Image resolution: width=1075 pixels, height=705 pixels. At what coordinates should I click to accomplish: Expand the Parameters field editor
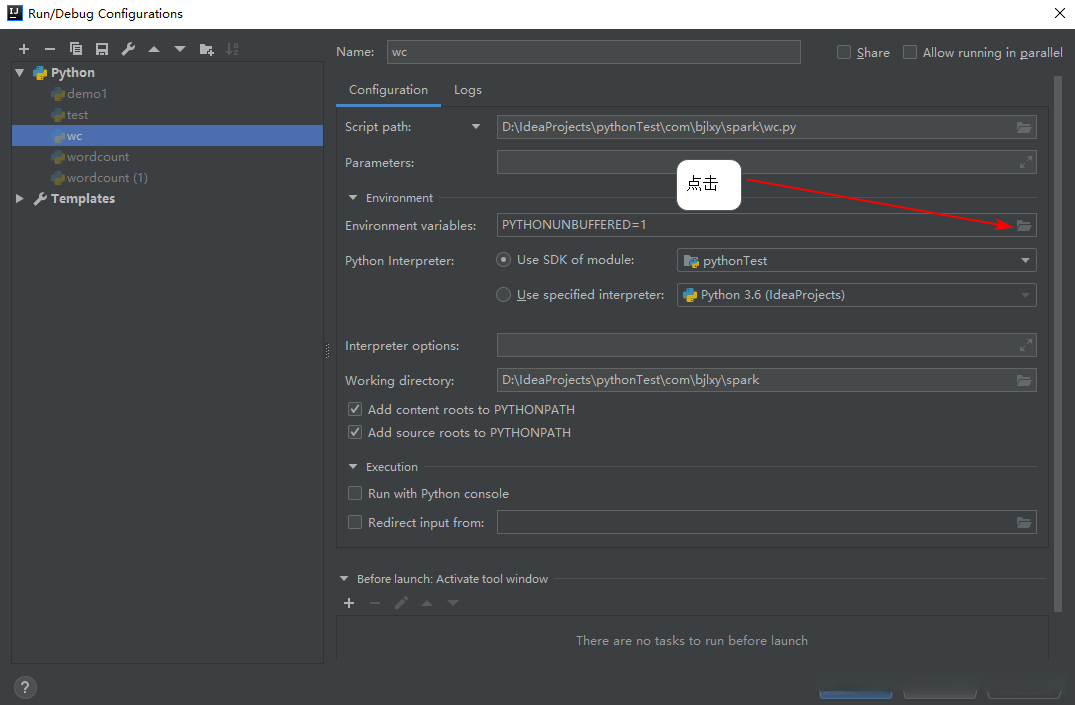pyautogui.click(x=1025, y=162)
